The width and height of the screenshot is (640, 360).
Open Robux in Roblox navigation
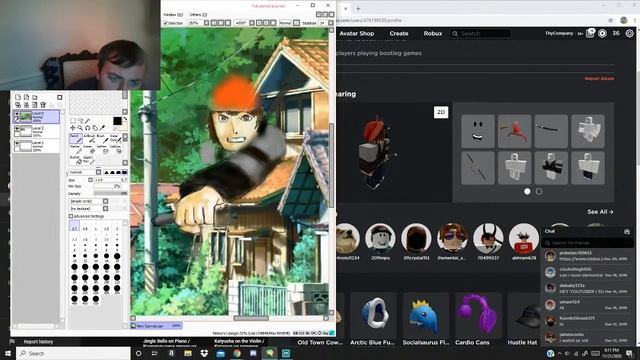pyautogui.click(x=433, y=33)
